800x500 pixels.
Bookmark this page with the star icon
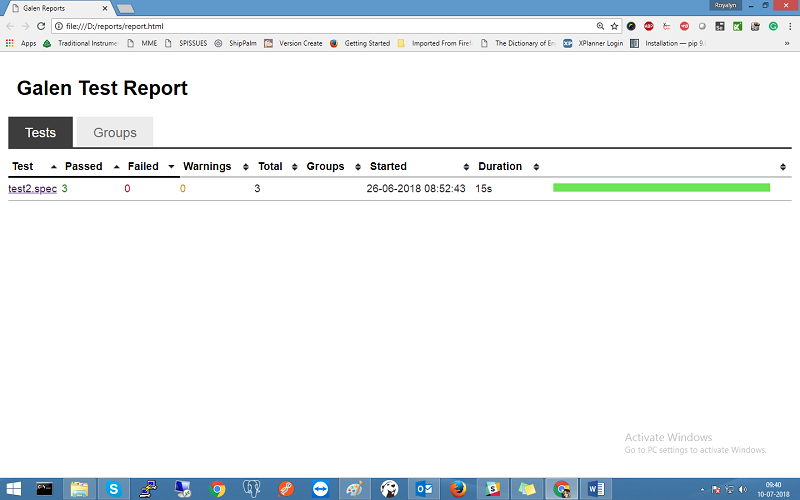pyautogui.click(x=614, y=26)
